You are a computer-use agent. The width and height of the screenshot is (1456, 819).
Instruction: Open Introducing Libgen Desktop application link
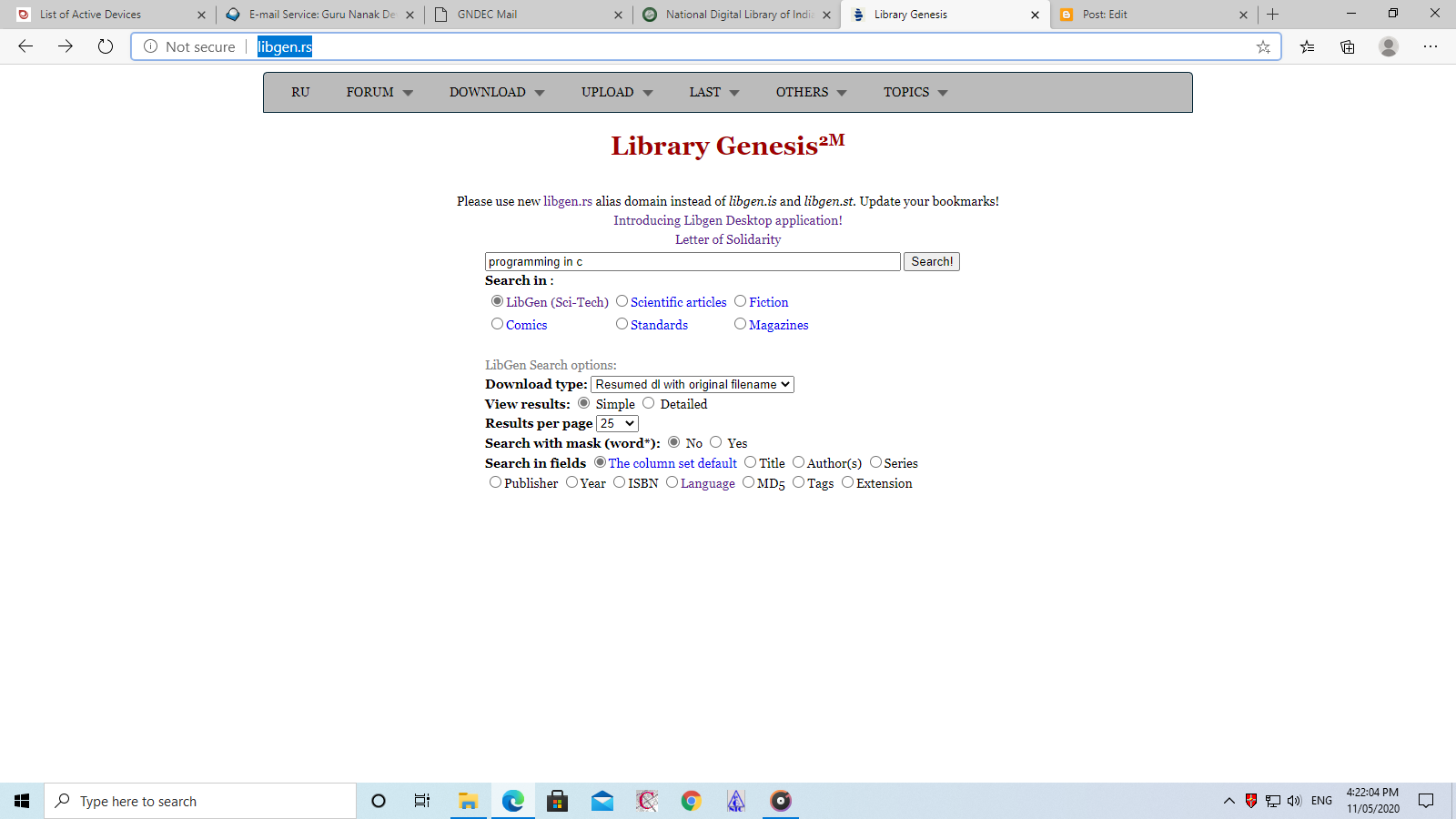[x=728, y=220]
